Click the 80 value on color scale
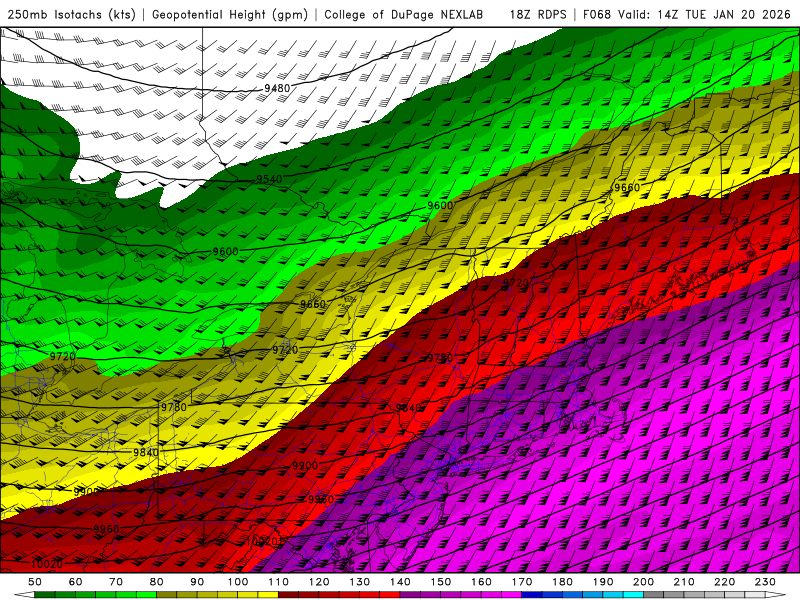Viewport: 800px width, 600px height. point(156,582)
